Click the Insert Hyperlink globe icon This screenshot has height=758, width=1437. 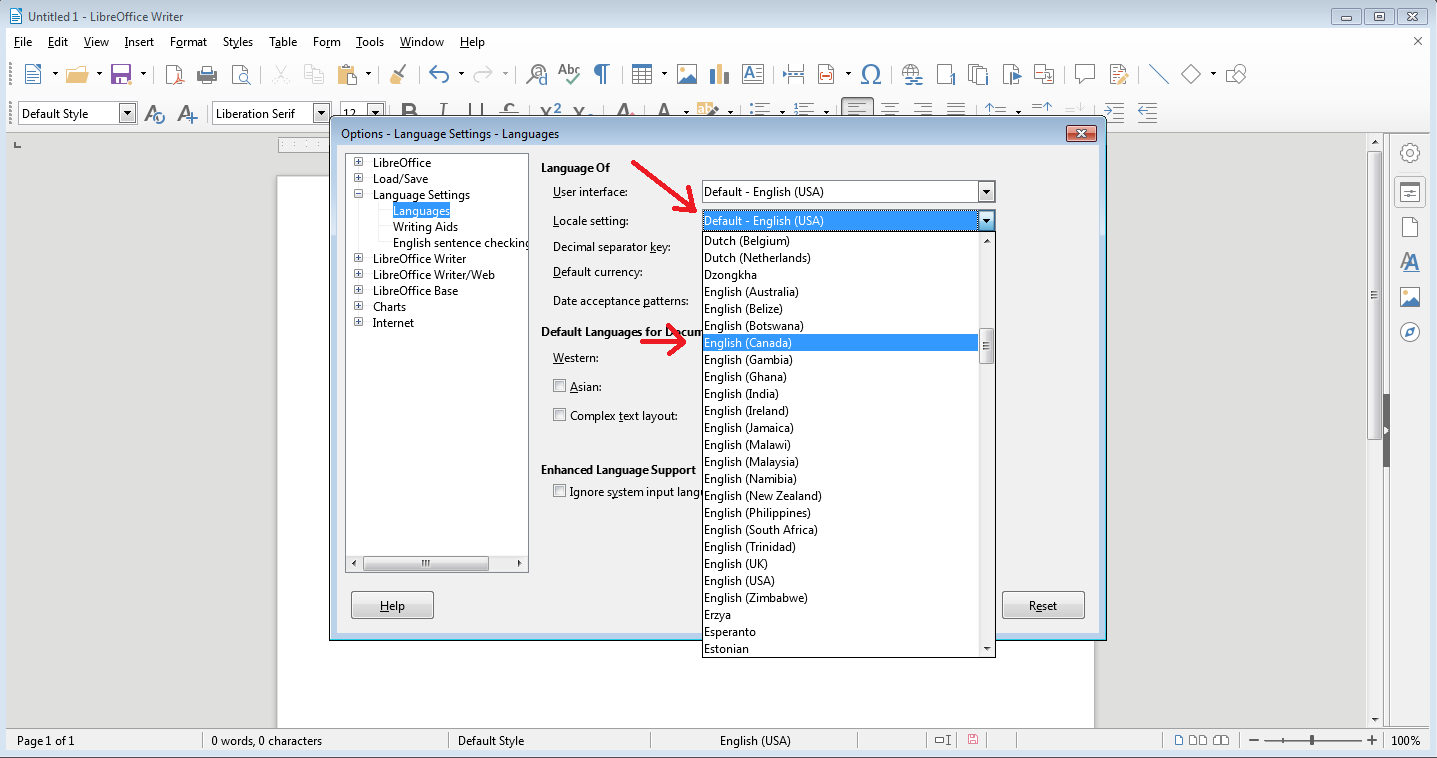coord(912,74)
